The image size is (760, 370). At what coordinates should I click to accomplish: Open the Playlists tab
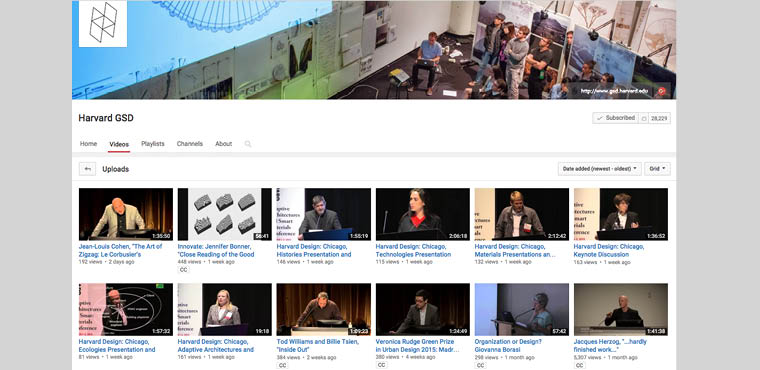tap(153, 144)
